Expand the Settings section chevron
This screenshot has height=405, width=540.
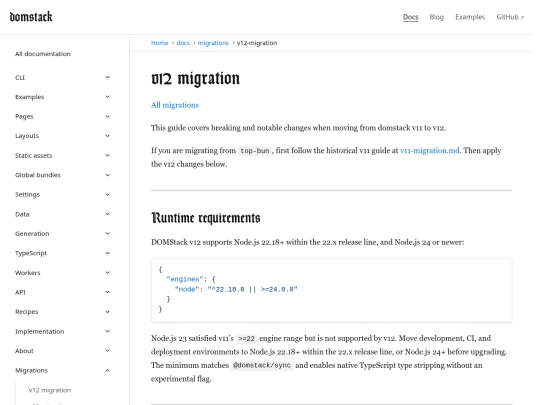[107, 195]
